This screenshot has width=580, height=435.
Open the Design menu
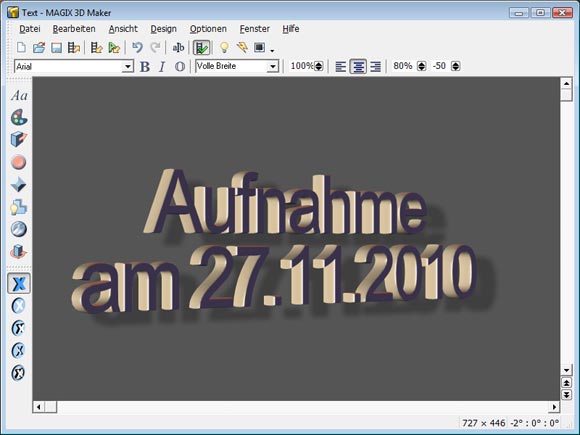point(163,29)
